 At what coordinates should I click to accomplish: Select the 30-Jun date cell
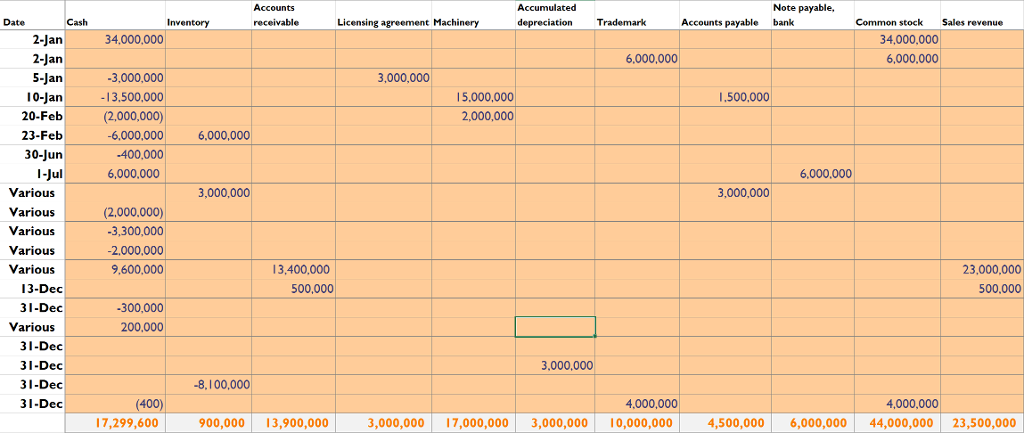(x=33, y=155)
